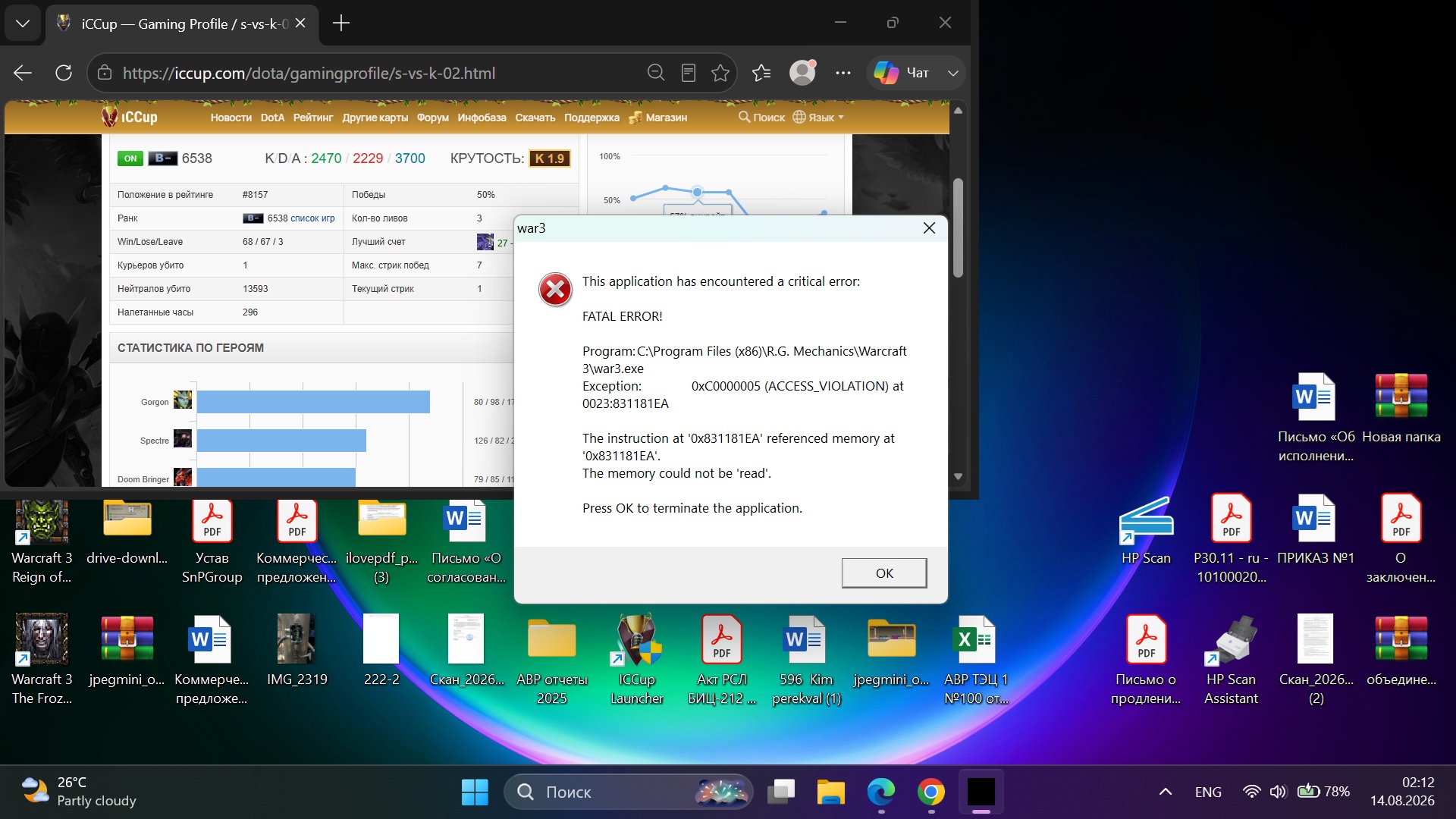The image size is (1456, 819).
Task: Show hidden system tray icons chevron
Action: tap(1166, 792)
